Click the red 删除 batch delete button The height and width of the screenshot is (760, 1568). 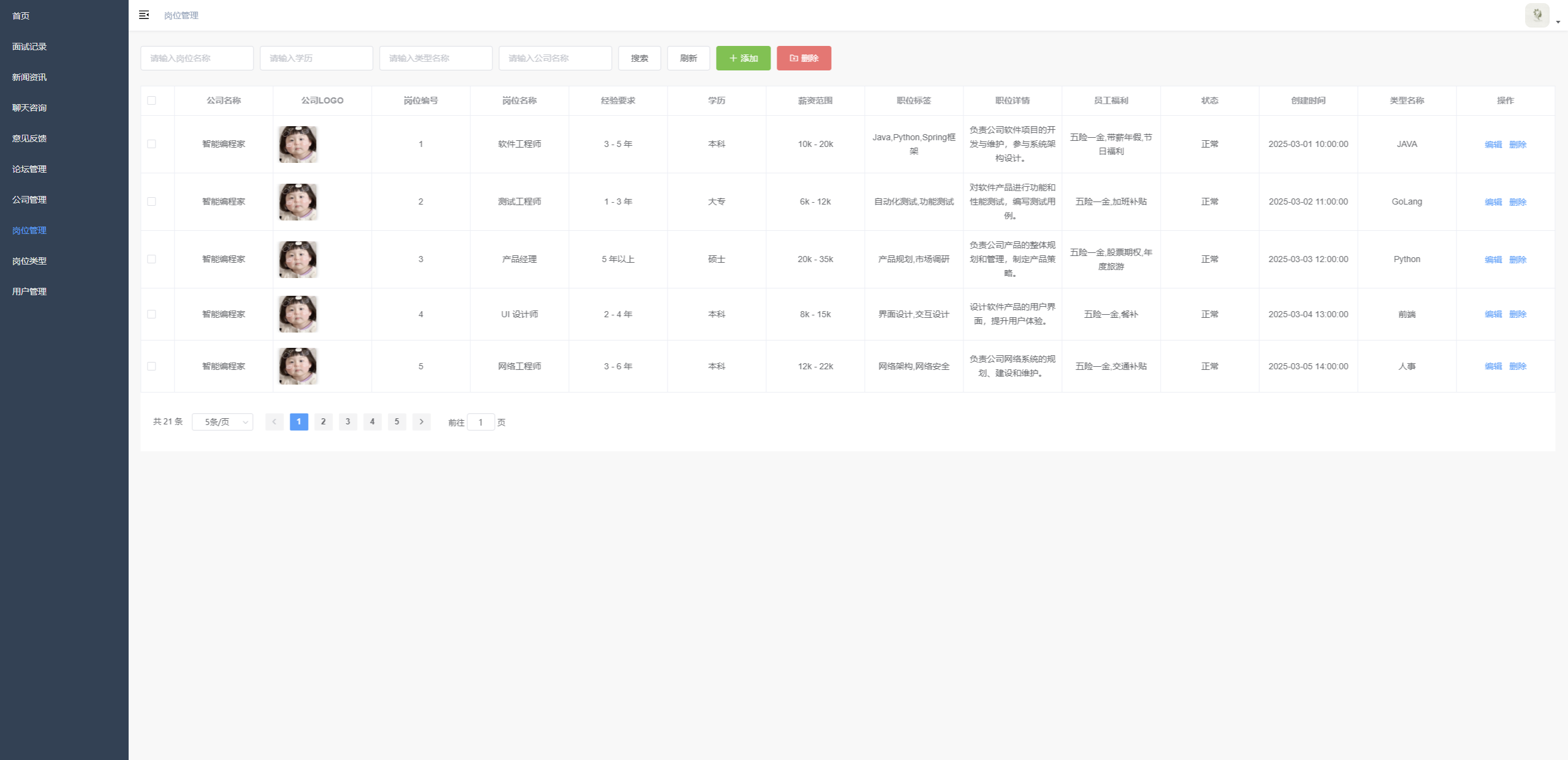[x=804, y=58]
